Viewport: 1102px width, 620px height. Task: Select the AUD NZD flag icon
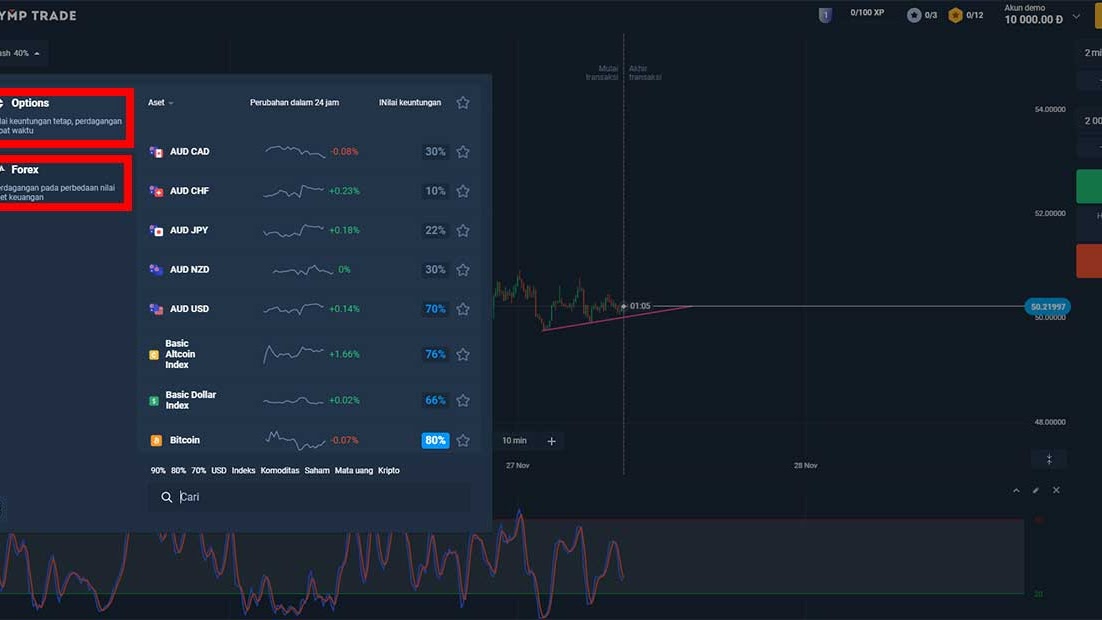point(156,269)
